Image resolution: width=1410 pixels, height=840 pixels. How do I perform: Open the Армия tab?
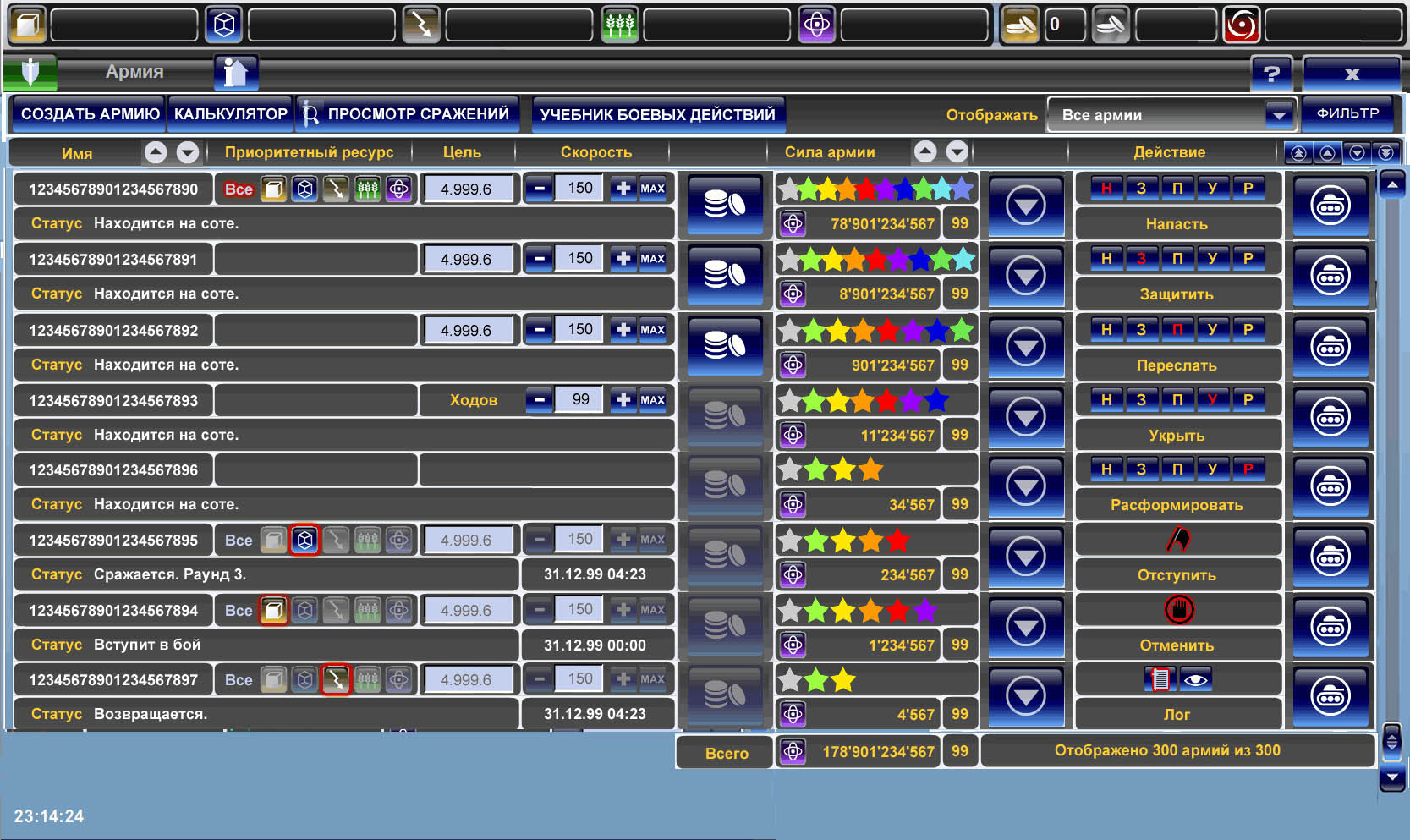(x=134, y=73)
